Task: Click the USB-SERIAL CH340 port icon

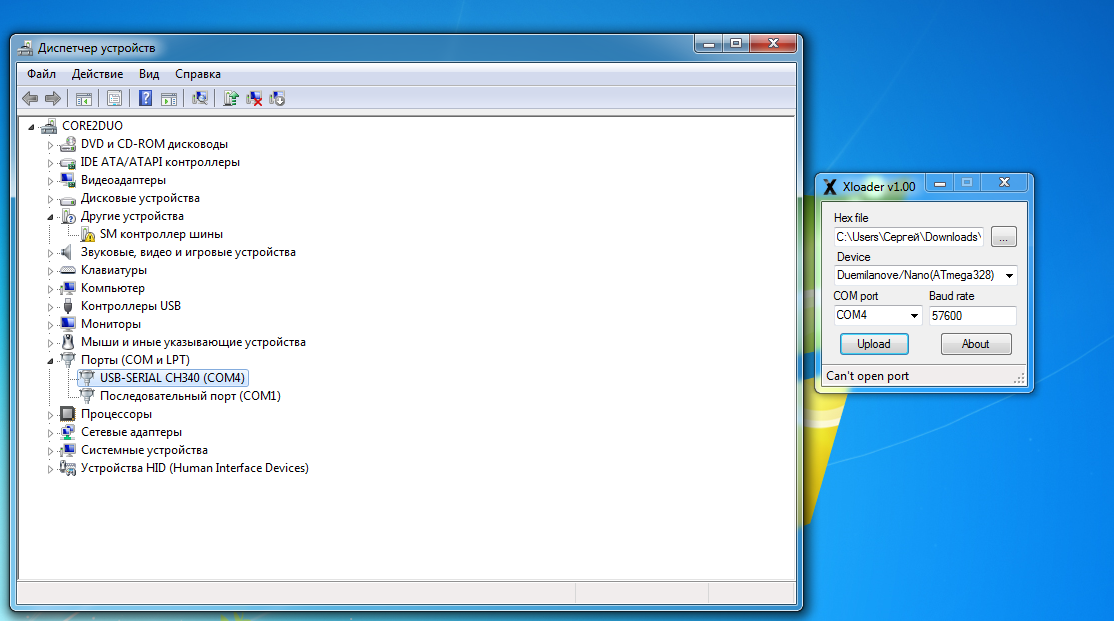Action: (x=87, y=378)
